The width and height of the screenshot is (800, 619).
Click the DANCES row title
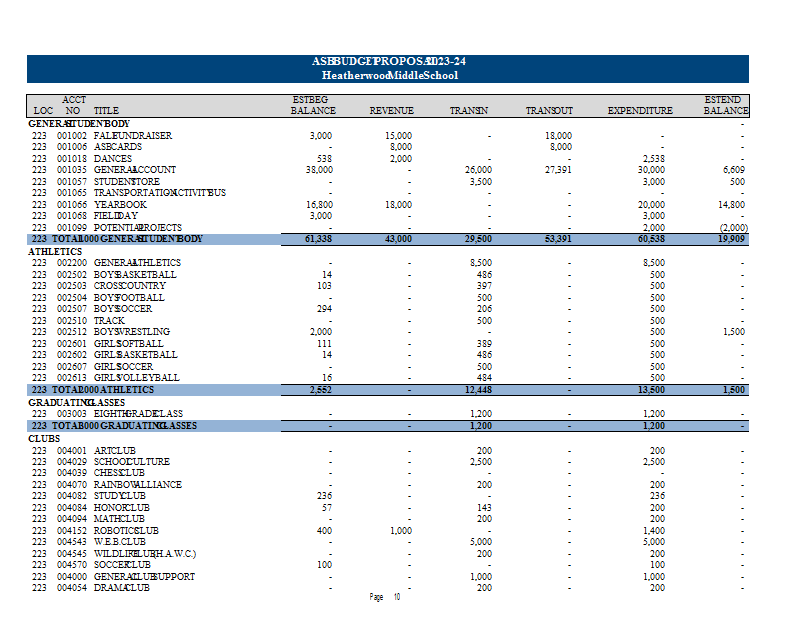pos(113,159)
